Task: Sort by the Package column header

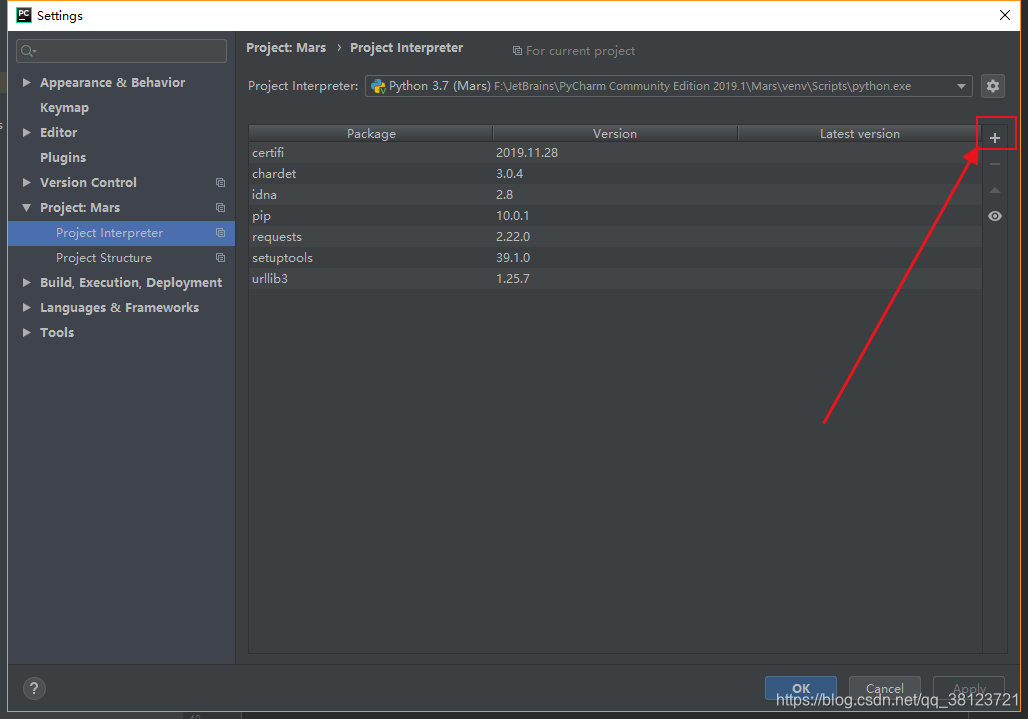Action: point(370,134)
